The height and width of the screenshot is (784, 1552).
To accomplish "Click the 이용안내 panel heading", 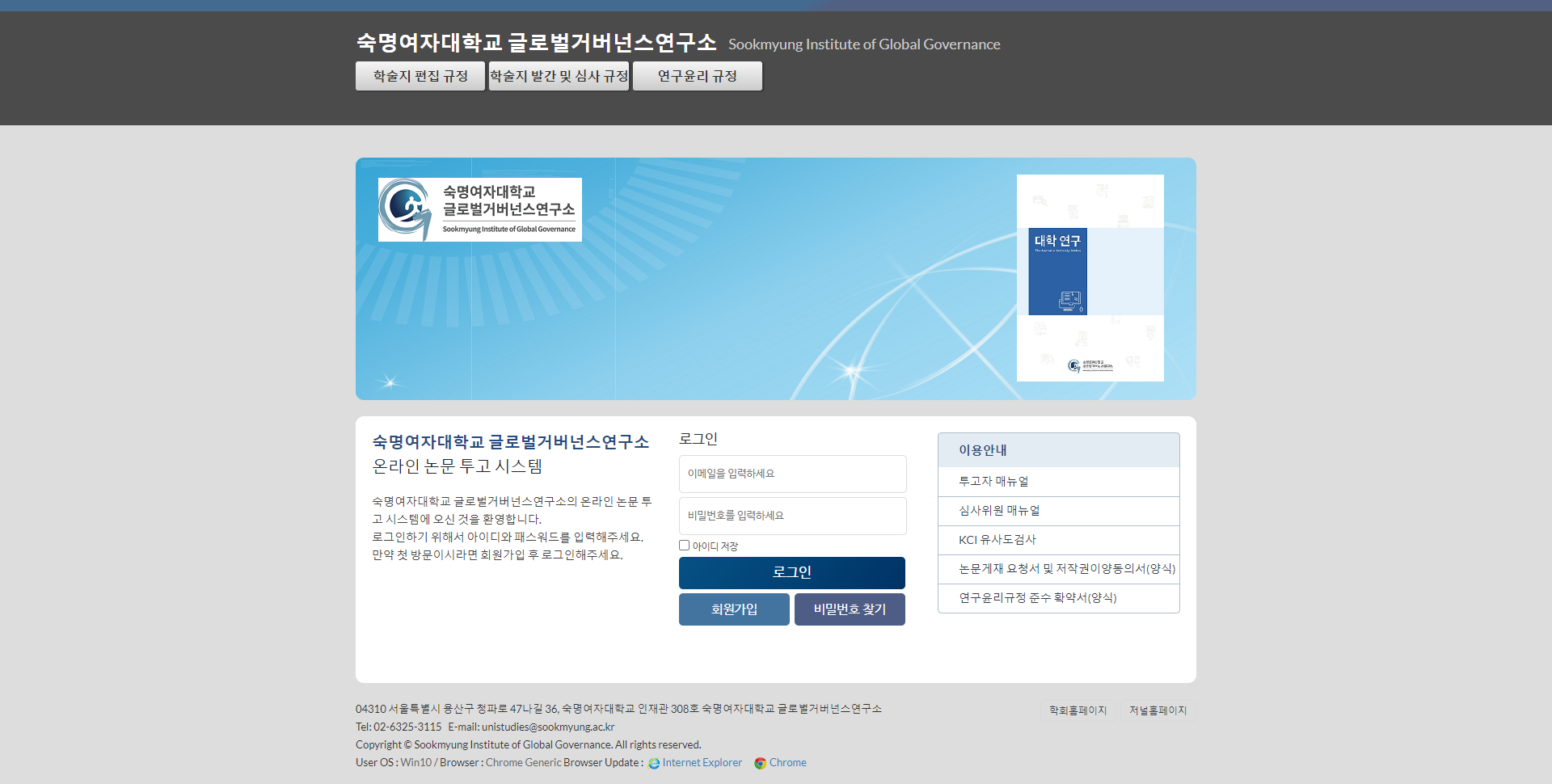I will [x=1059, y=450].
